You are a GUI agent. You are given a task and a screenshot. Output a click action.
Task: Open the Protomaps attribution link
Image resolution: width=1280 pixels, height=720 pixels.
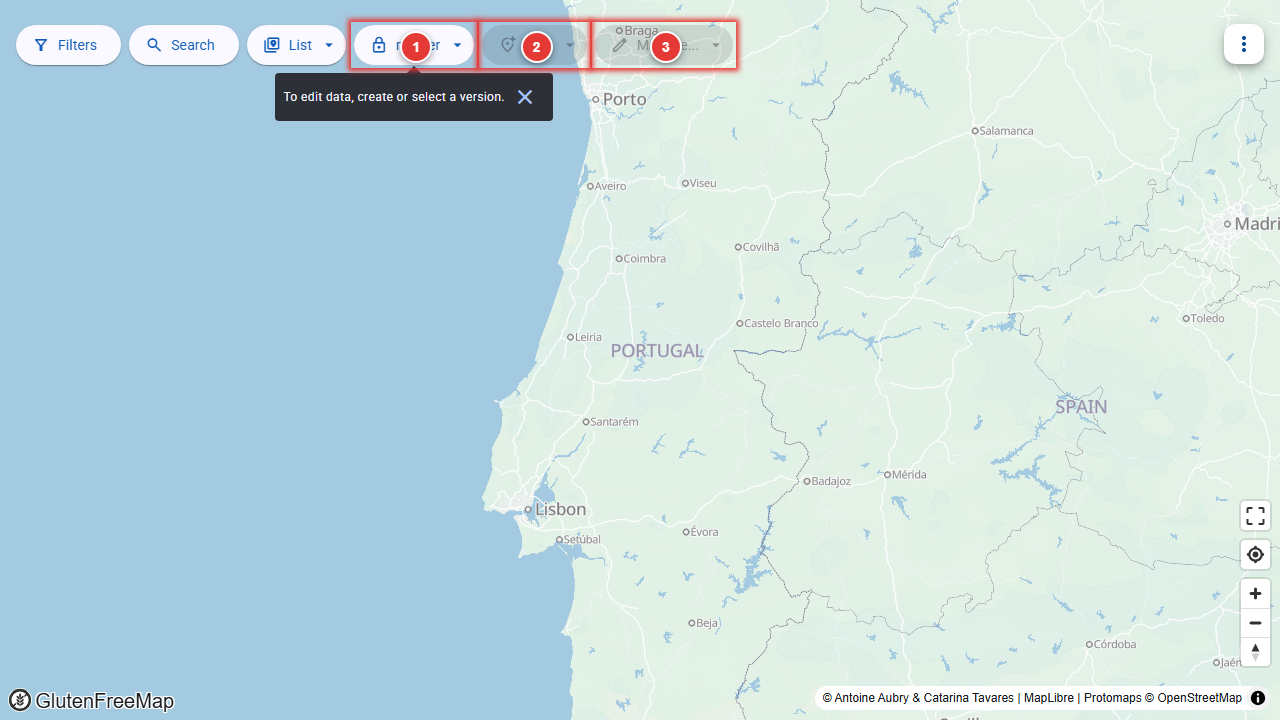pyautogui.click(x=1112, y=698)
